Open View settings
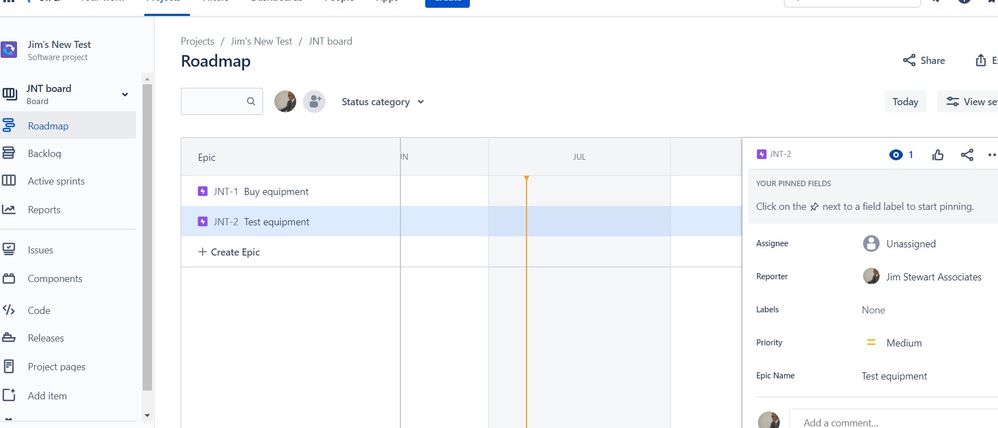 tap(970, 101)
